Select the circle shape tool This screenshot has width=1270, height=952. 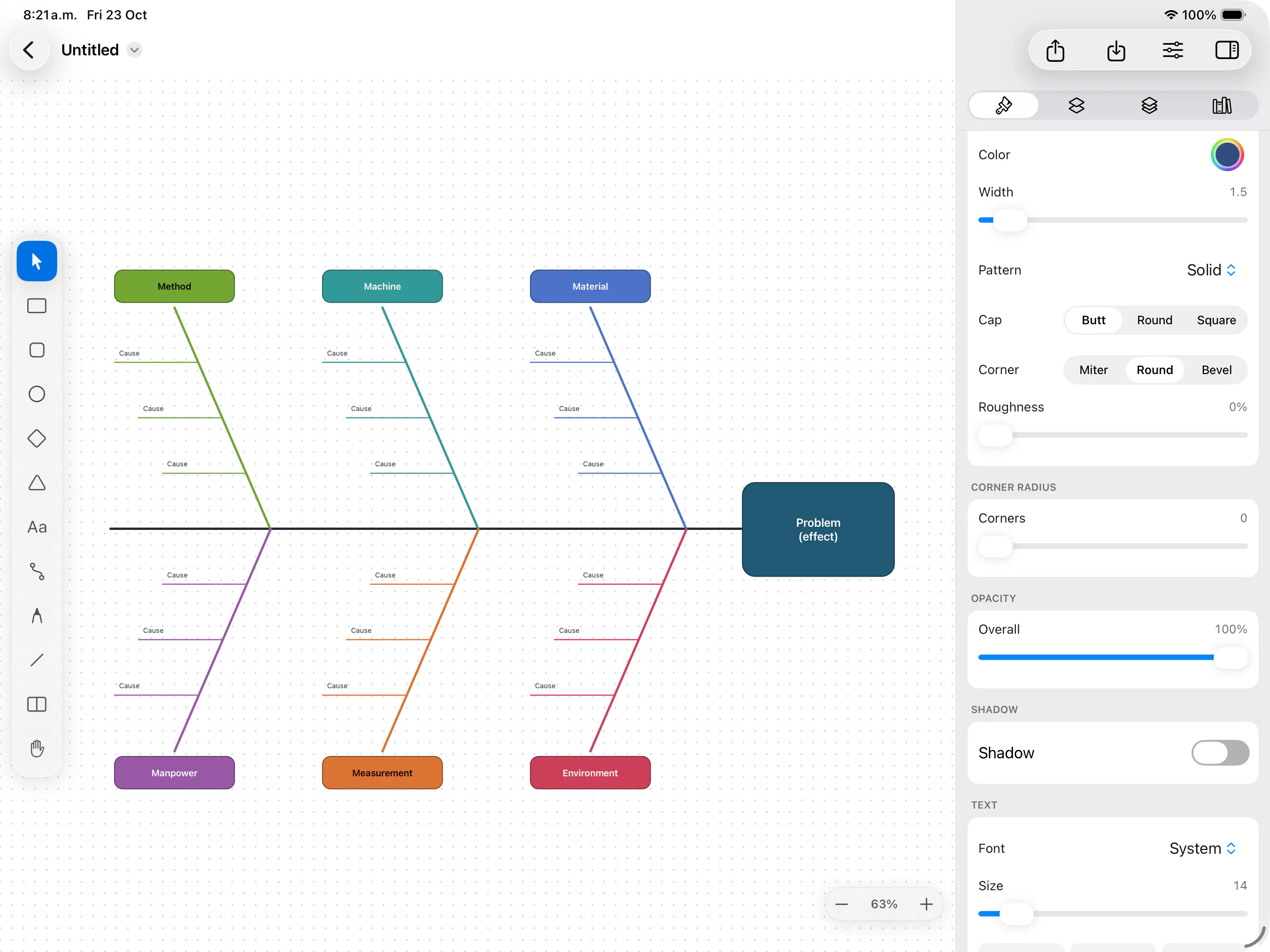37,394
